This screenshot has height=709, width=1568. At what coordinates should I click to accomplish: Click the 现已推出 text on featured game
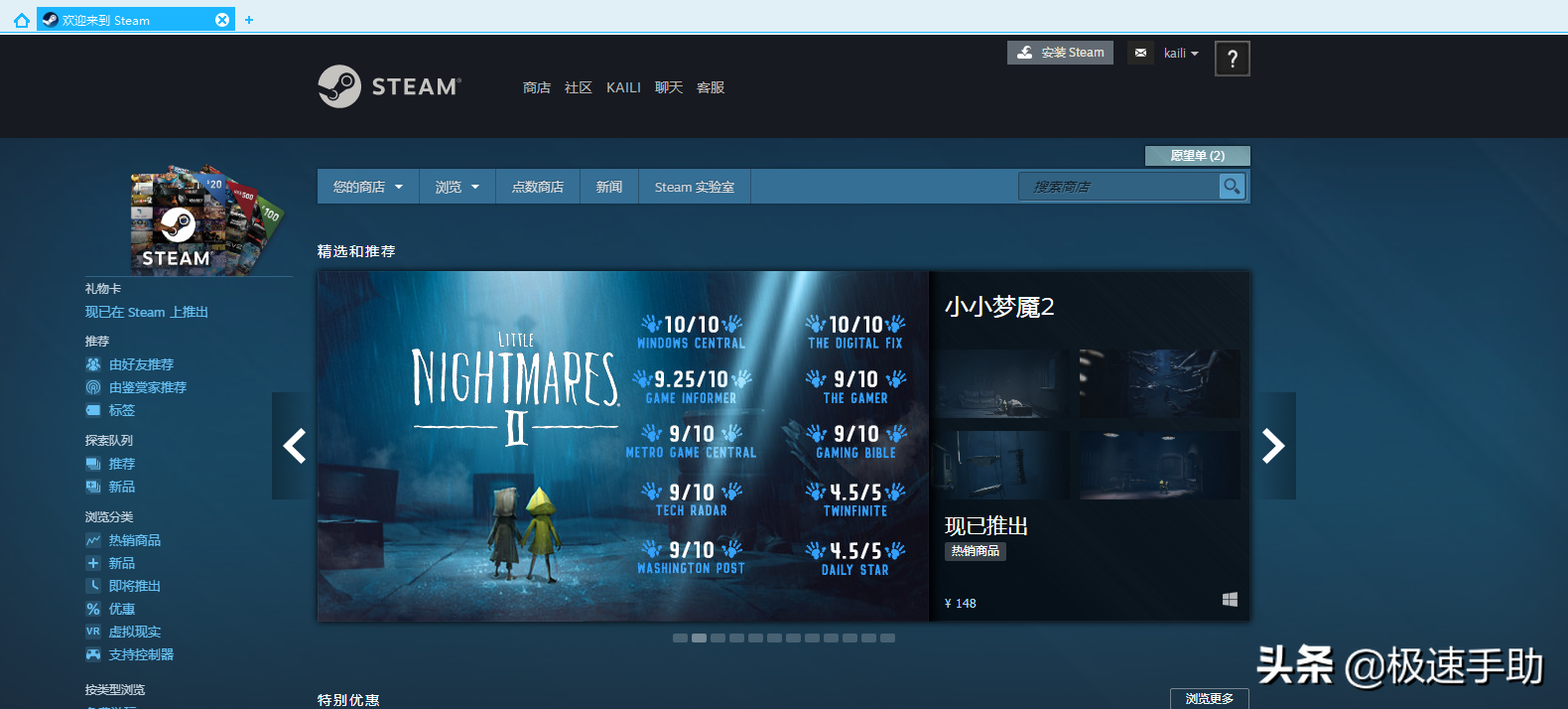click(x=986, y=526)
